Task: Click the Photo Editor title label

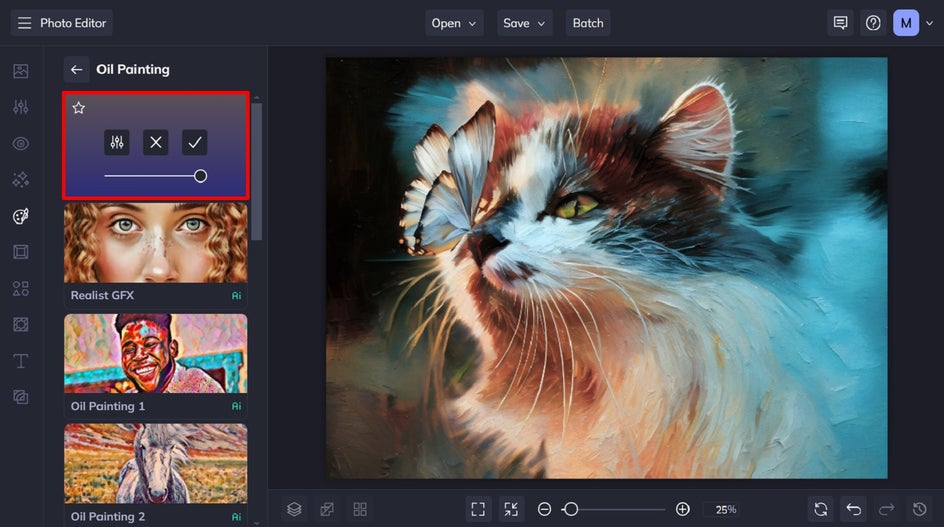Action: point(73,23)
